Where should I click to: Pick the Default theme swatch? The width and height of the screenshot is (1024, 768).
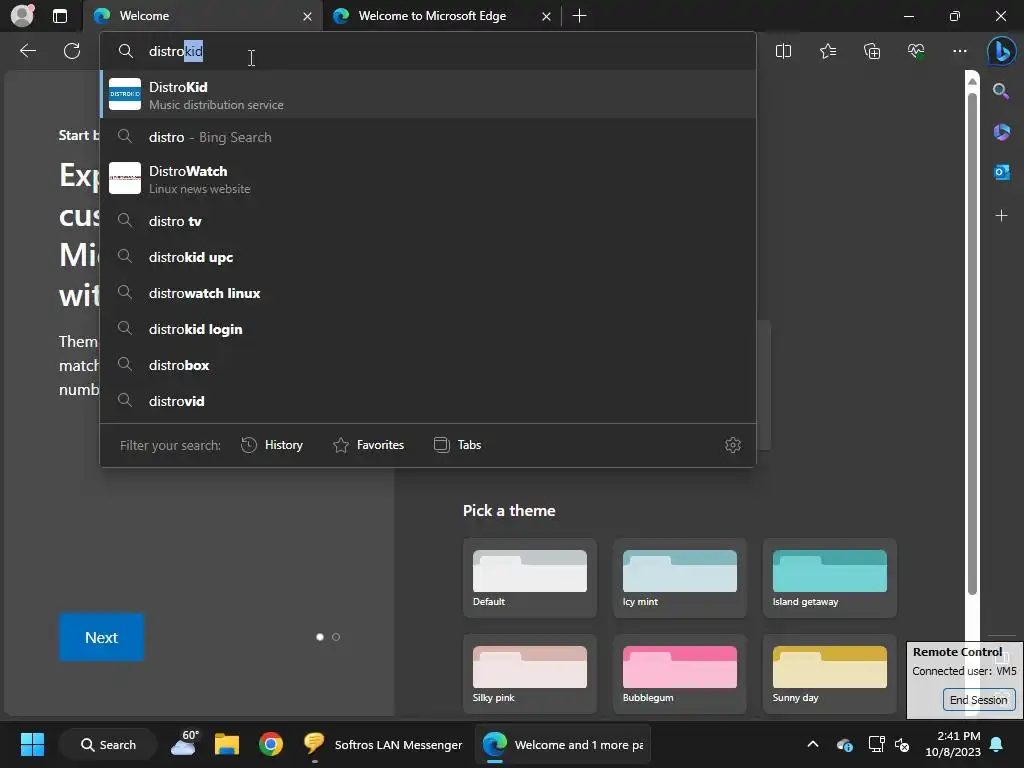tap(530, 578)
